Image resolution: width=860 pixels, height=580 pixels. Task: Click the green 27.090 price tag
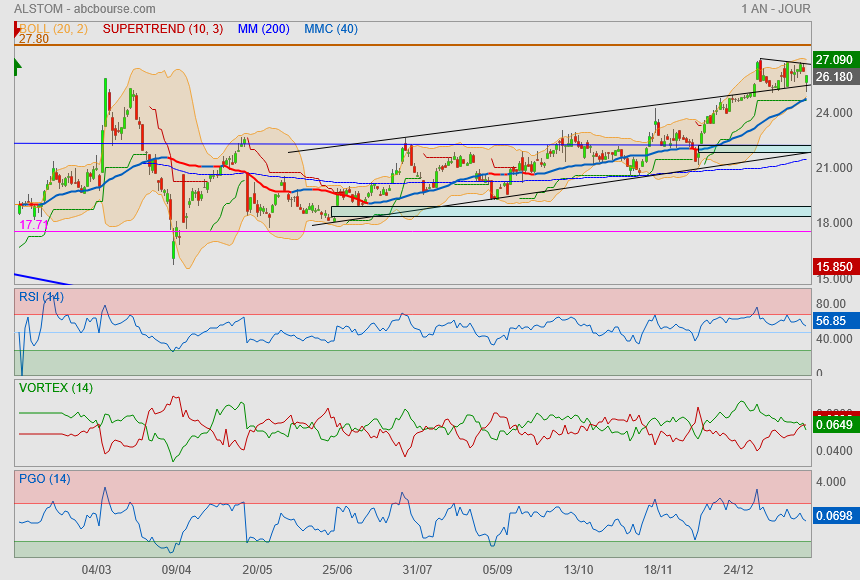pos(834,60)
